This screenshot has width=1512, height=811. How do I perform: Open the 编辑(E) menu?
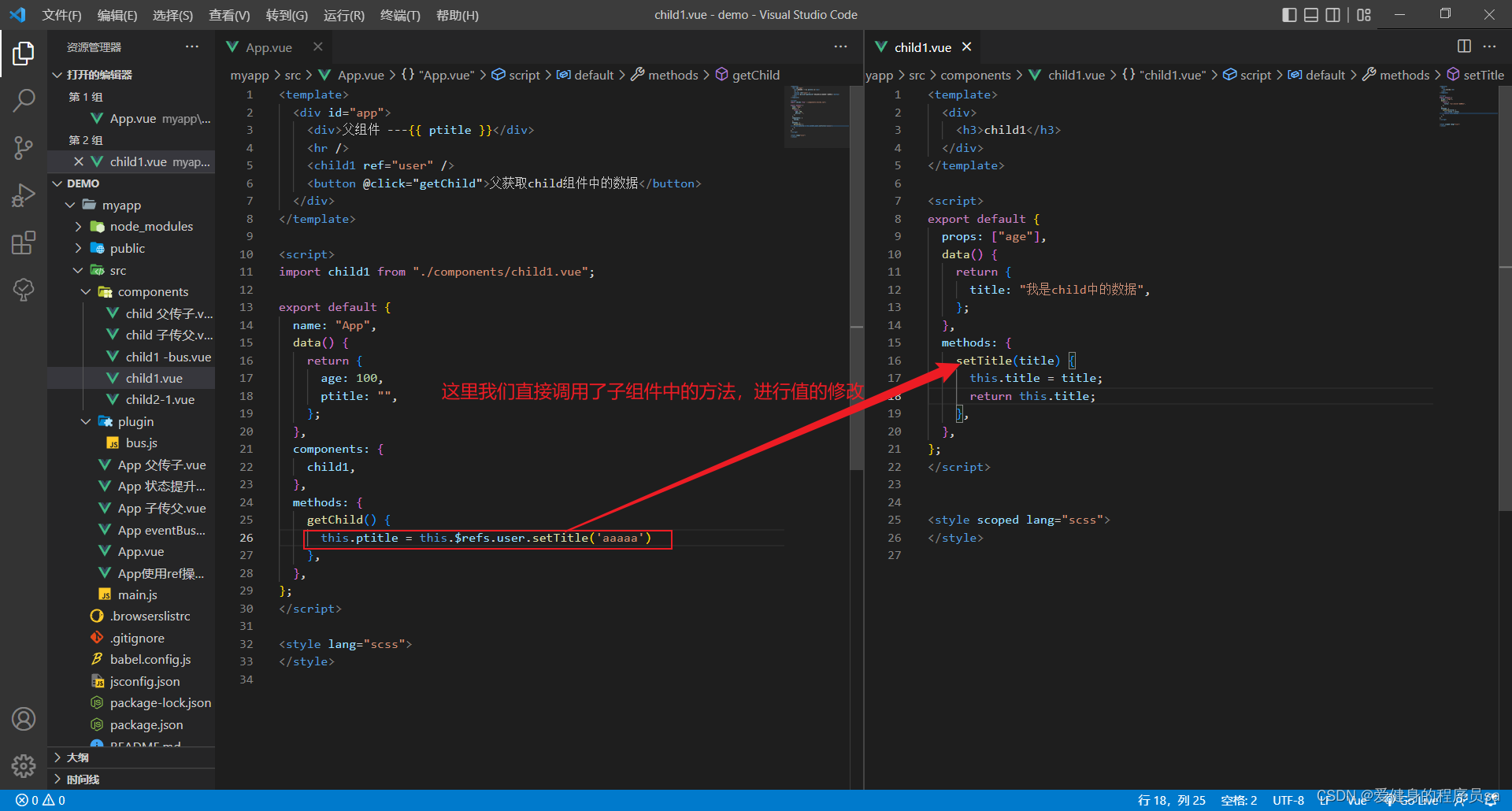point(117,15)
